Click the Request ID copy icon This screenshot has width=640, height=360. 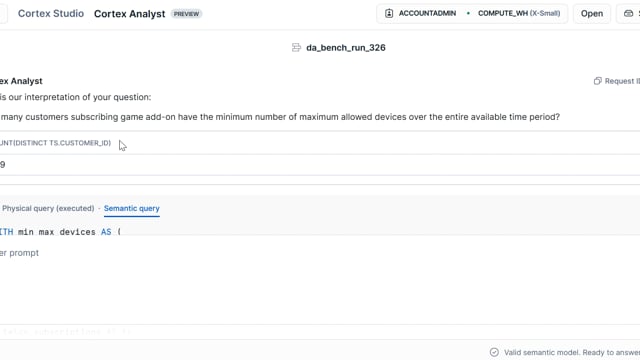(598, 81)
